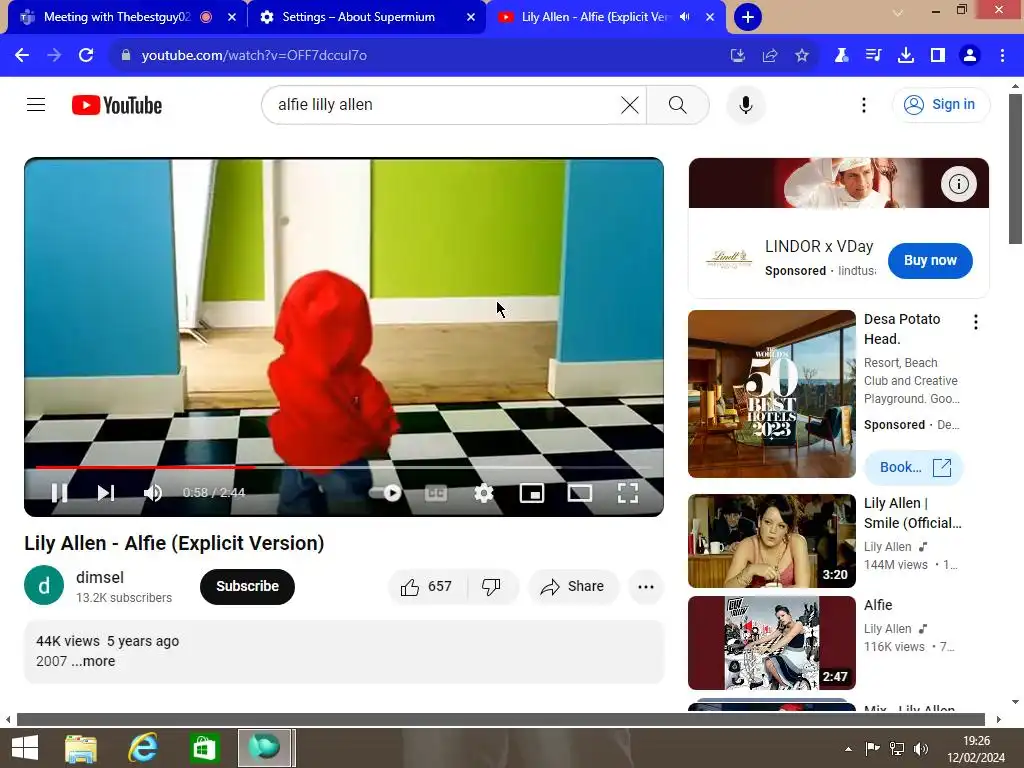Open the menu for Desa Potato Head ad
Screen dimensions: 1024x768
[976, 321]
